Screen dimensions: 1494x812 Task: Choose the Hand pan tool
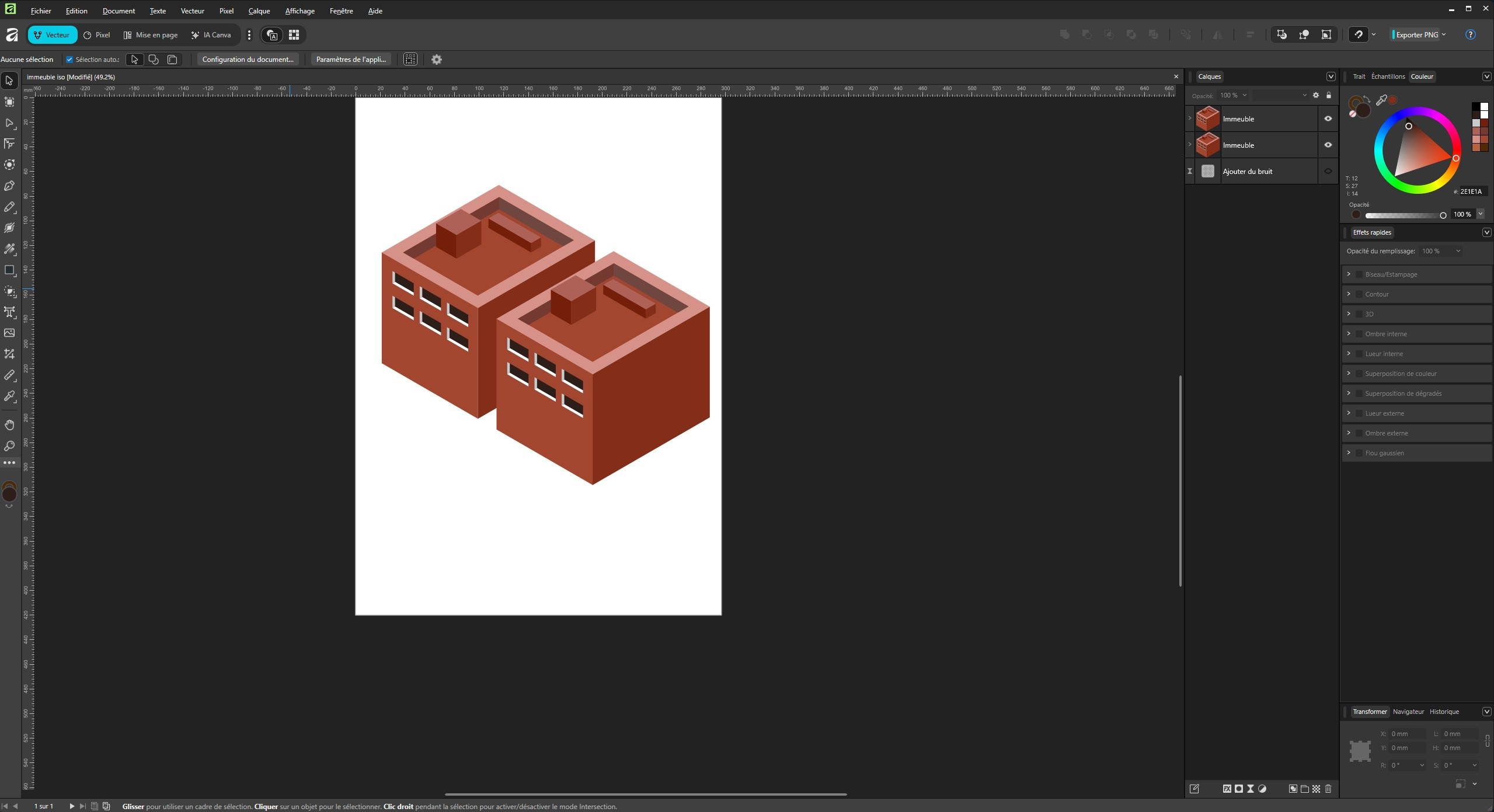9,425
